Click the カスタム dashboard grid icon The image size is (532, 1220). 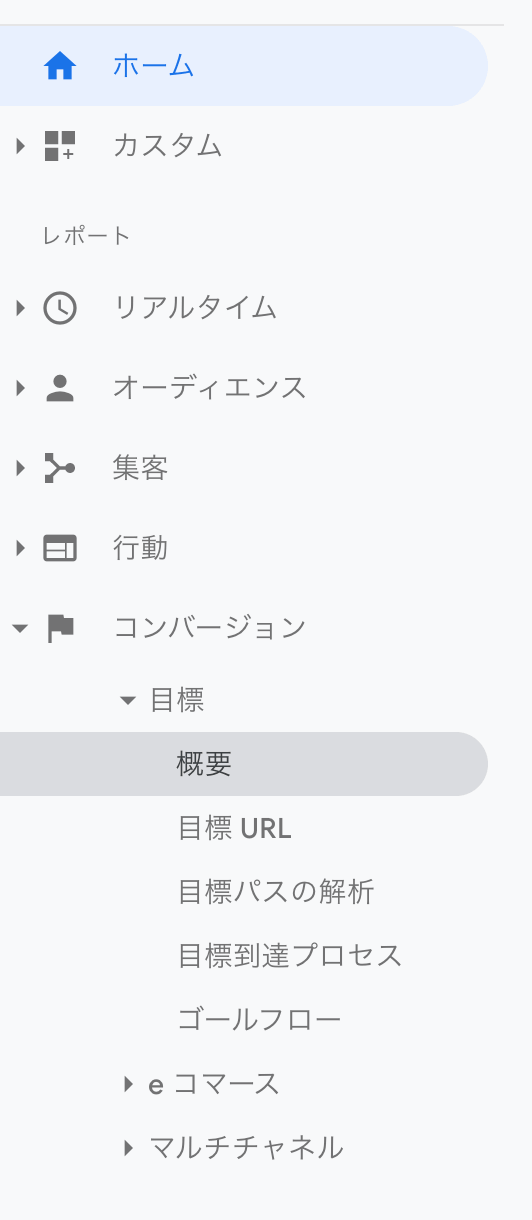click(x=60, y=146)
